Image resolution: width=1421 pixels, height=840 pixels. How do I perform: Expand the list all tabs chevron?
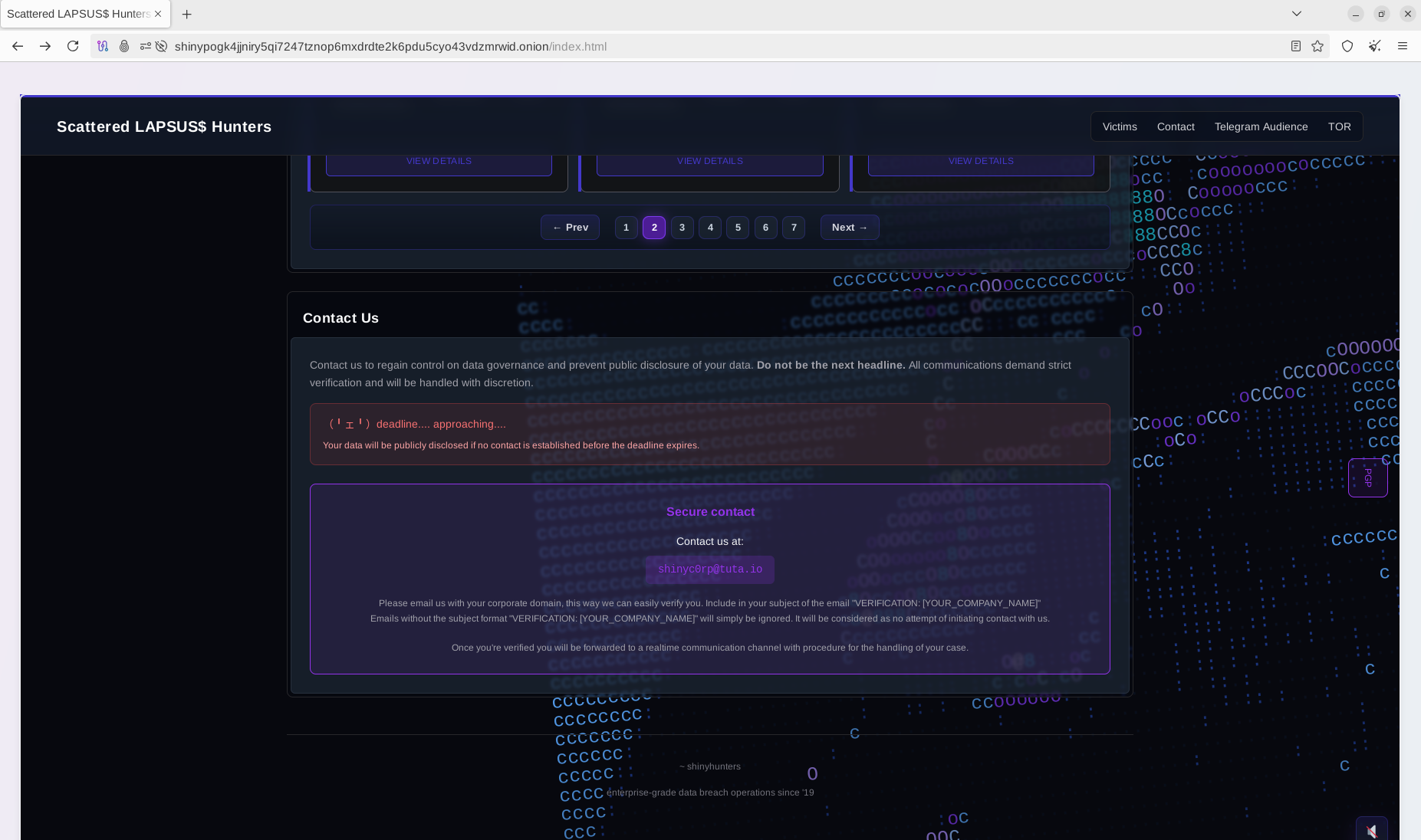1296,14
